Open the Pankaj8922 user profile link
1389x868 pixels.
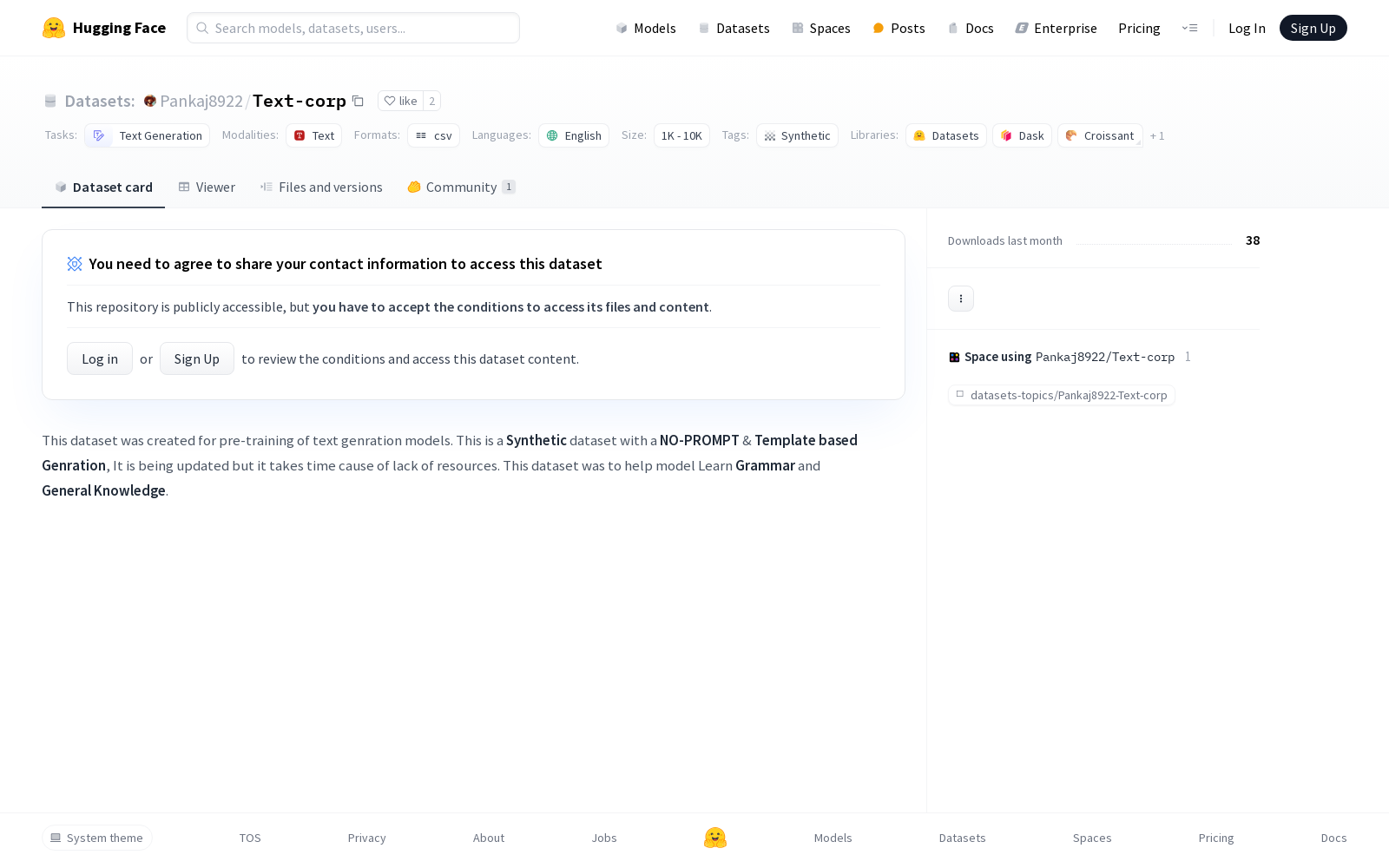(x=201, y=101)
